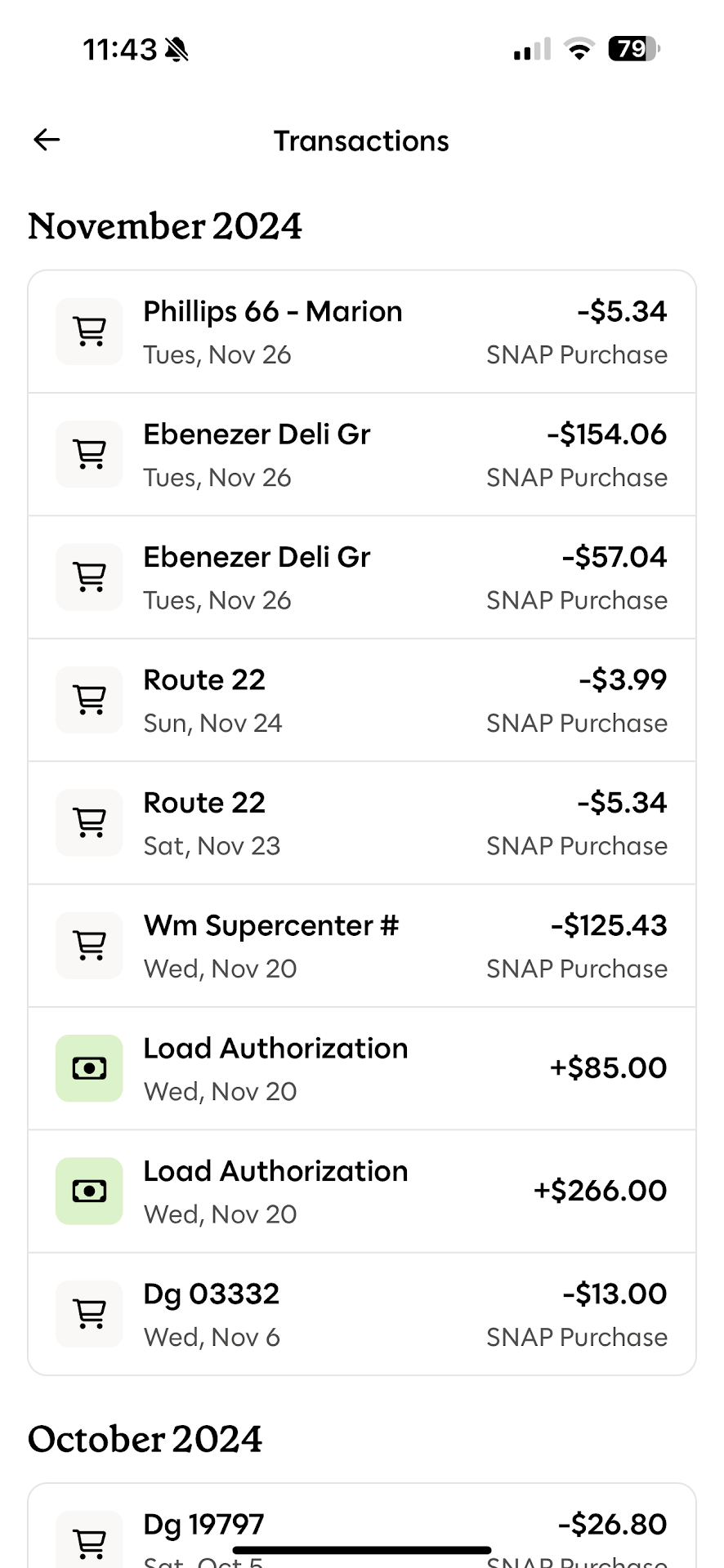The image size is (724, 1568).
Task: Tap the cart icon beside Phillips 66 - Marion
Action: 89,332
